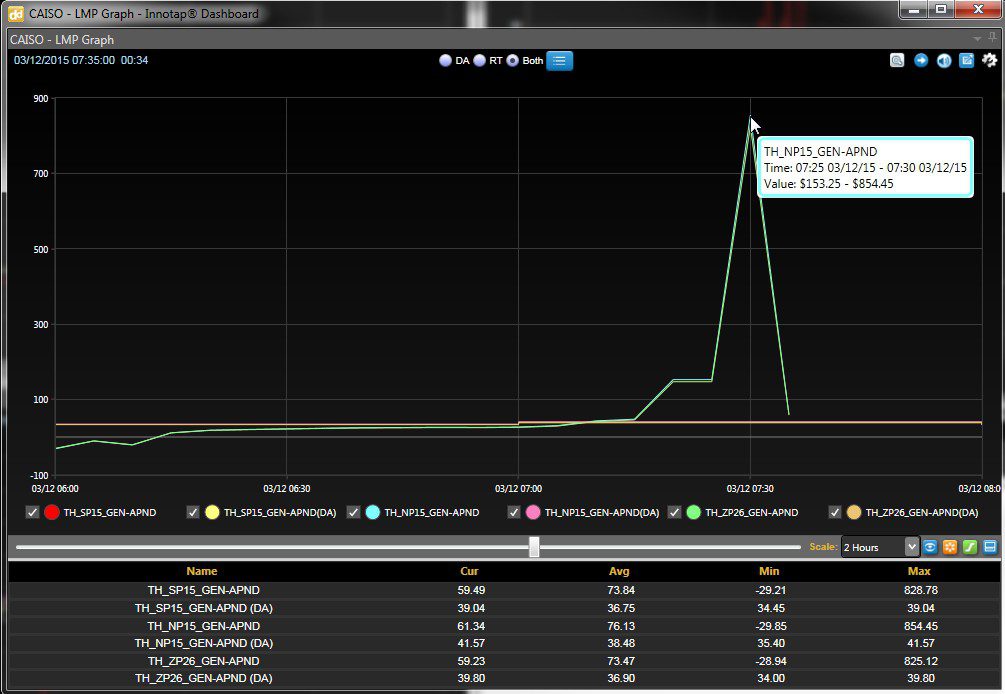Image resolution: width=1005 pixels, height=694 pixels.
Task: Click the Min value -29.85
Action: (x=770, y=626)
